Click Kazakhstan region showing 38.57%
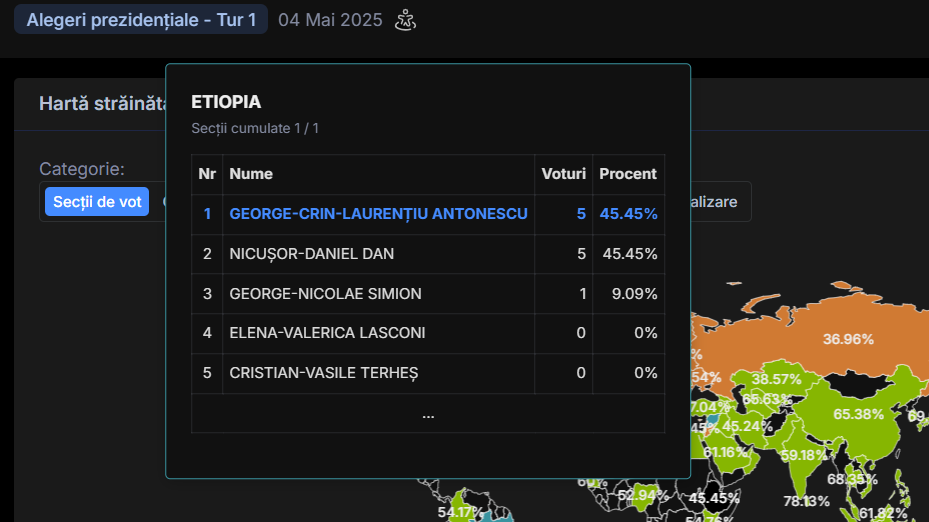Image resolution: width=929 pixels, height=522 pixels. point(776,380)
